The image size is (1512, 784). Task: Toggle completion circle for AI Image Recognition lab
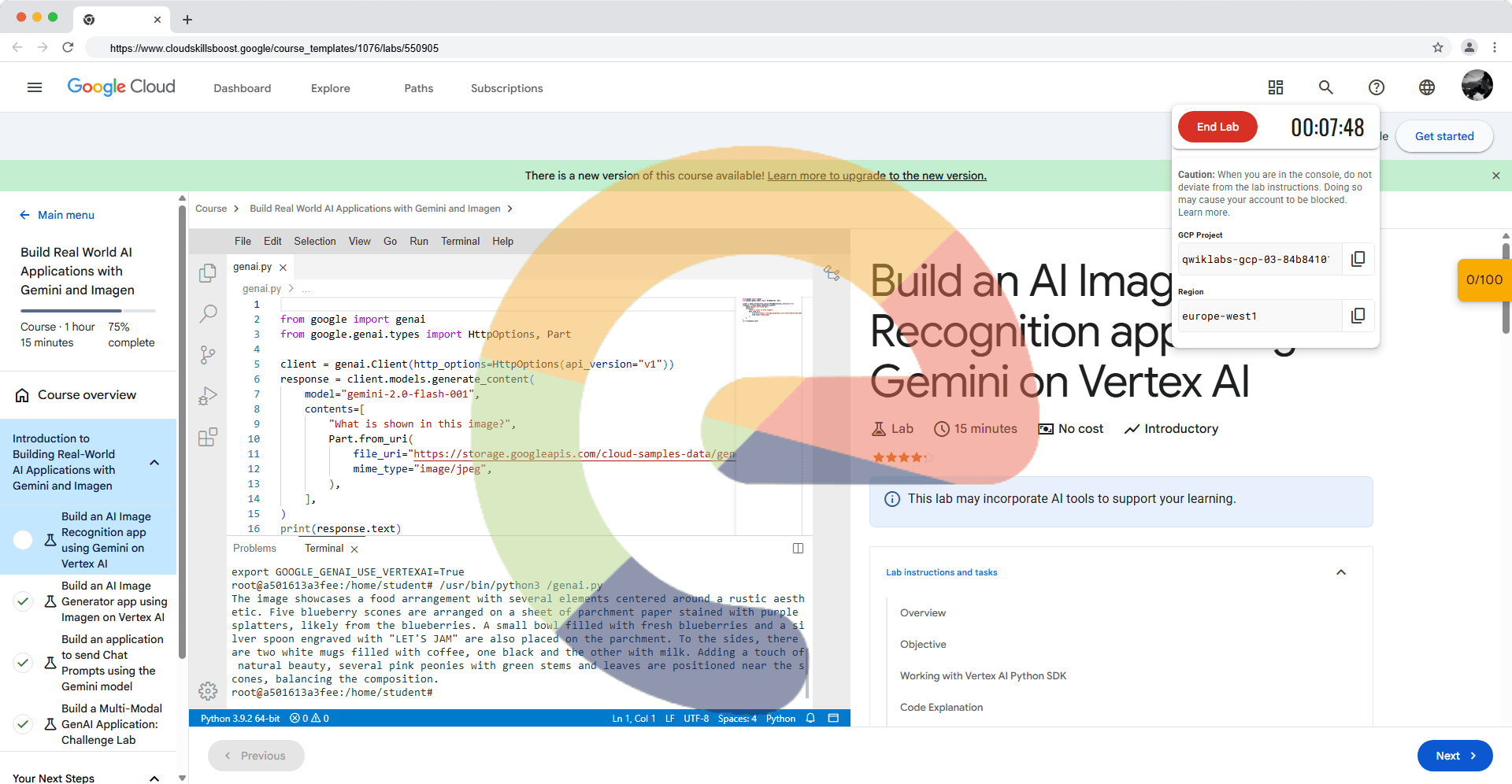pyautogui.click(x=24, y=540)
